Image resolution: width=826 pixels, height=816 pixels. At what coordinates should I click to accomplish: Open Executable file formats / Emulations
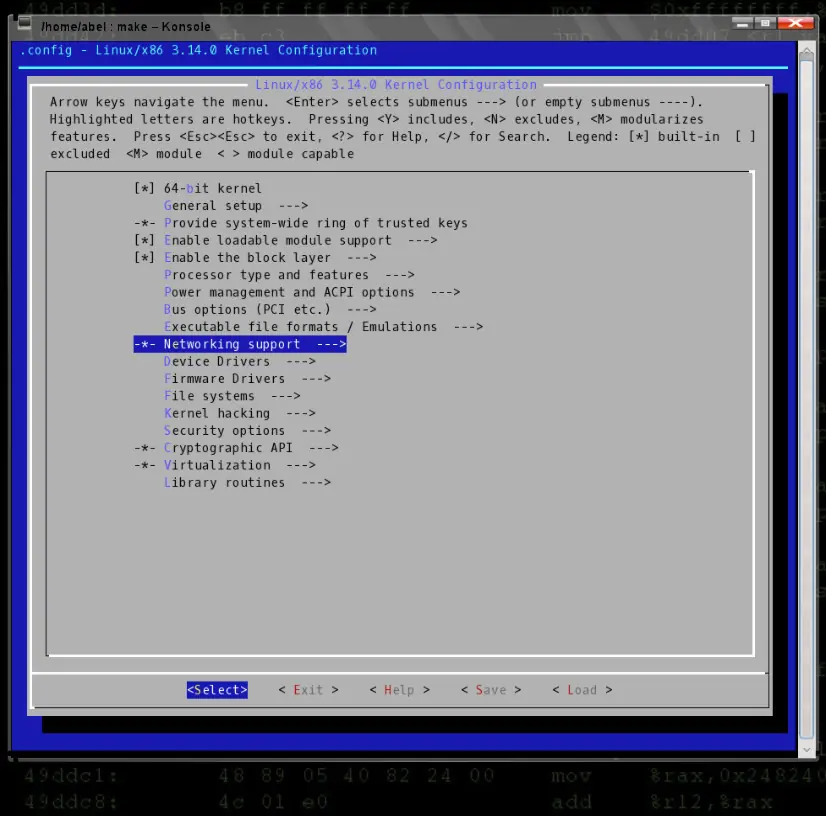coord(323,327)
